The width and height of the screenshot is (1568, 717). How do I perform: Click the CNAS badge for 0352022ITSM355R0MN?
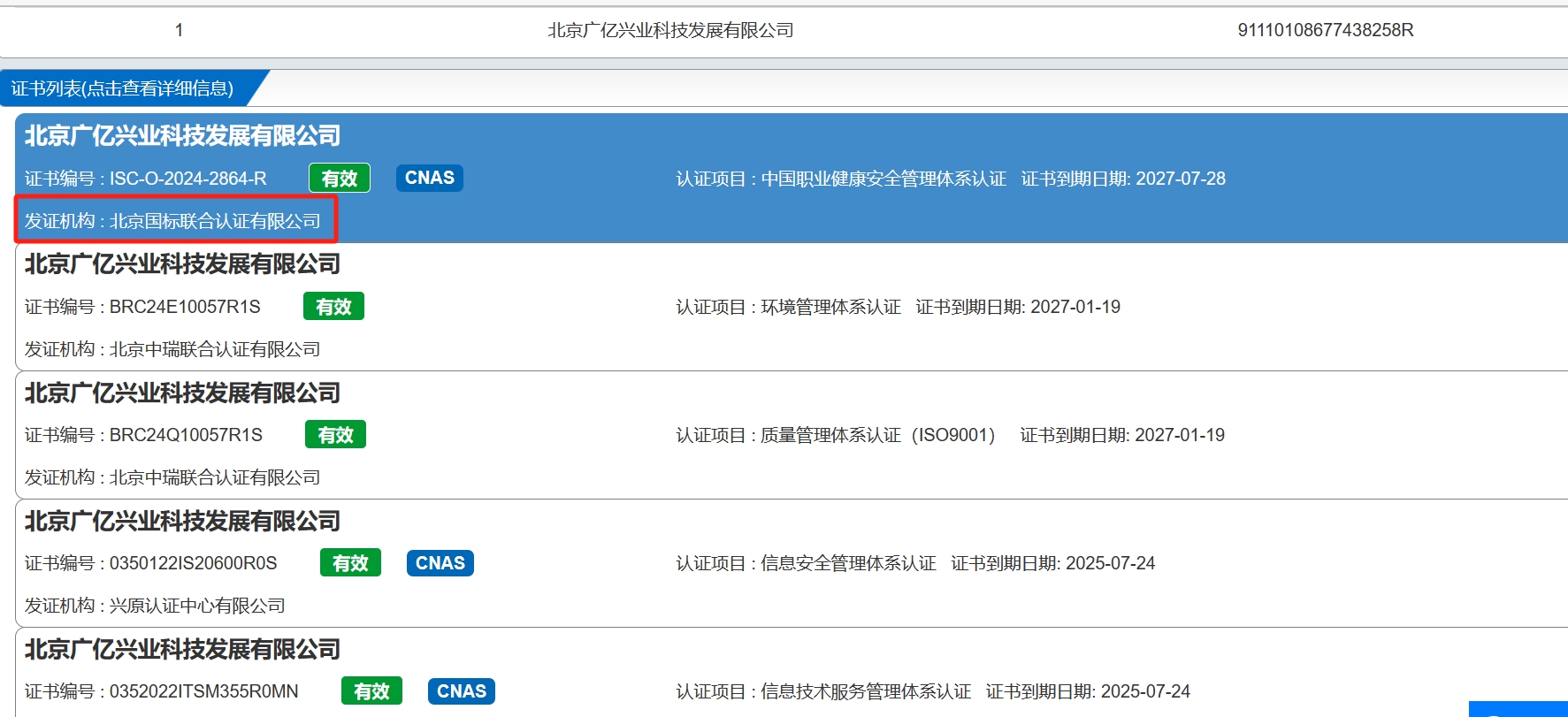point(462,690)
